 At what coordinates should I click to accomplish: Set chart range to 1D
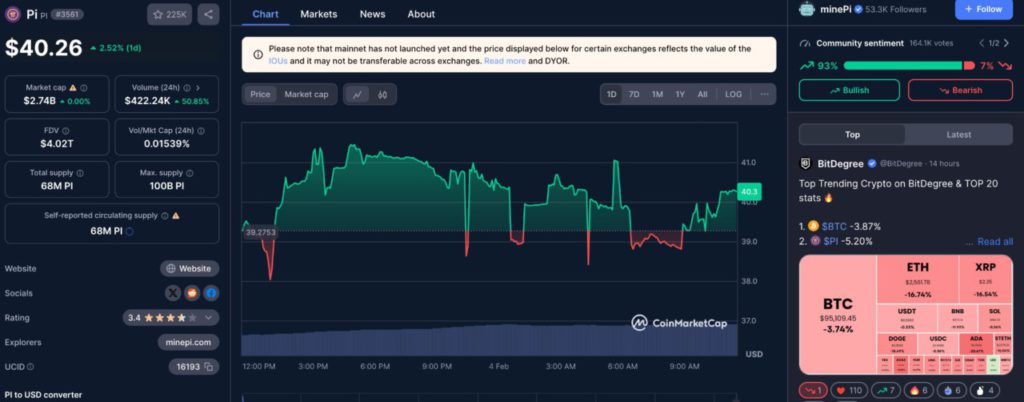[x=611, y=94]
